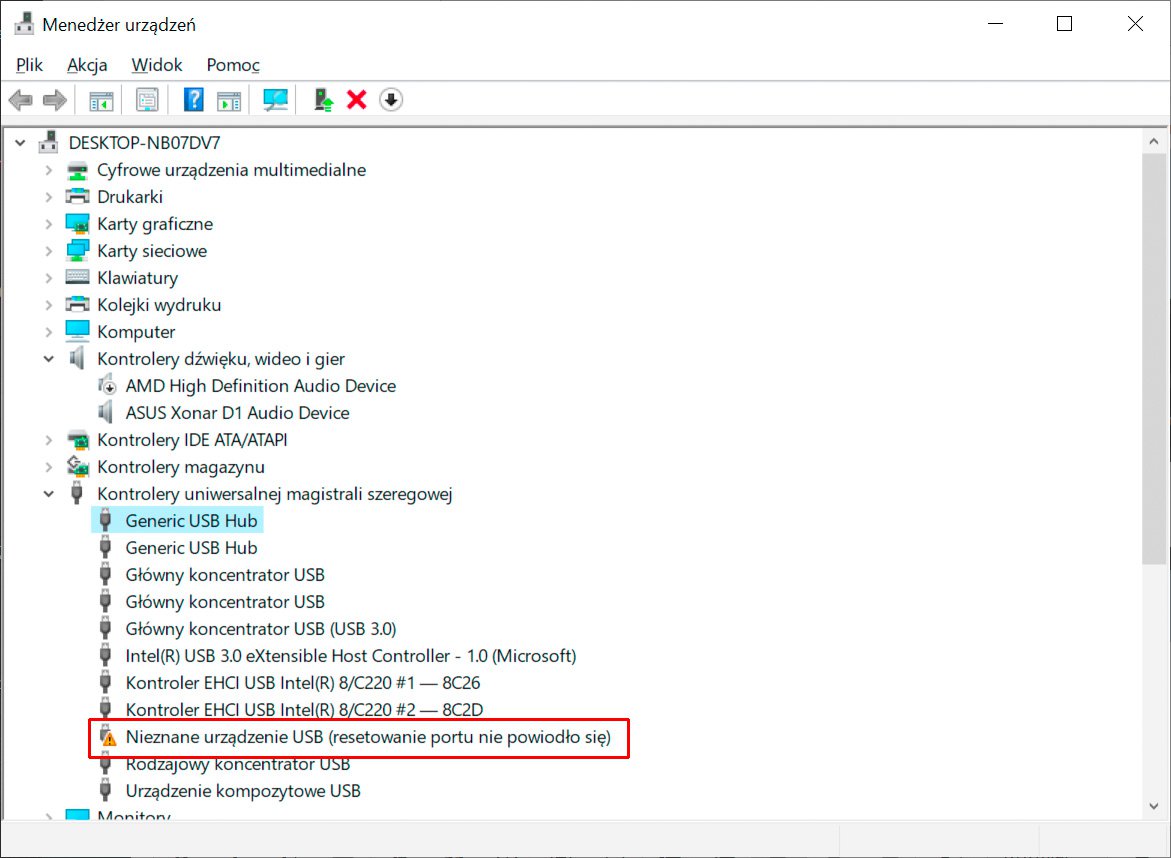This screenshot has width=1171, height=858.
Task: Expand the Karty sieciowe category
Action: 49,250
